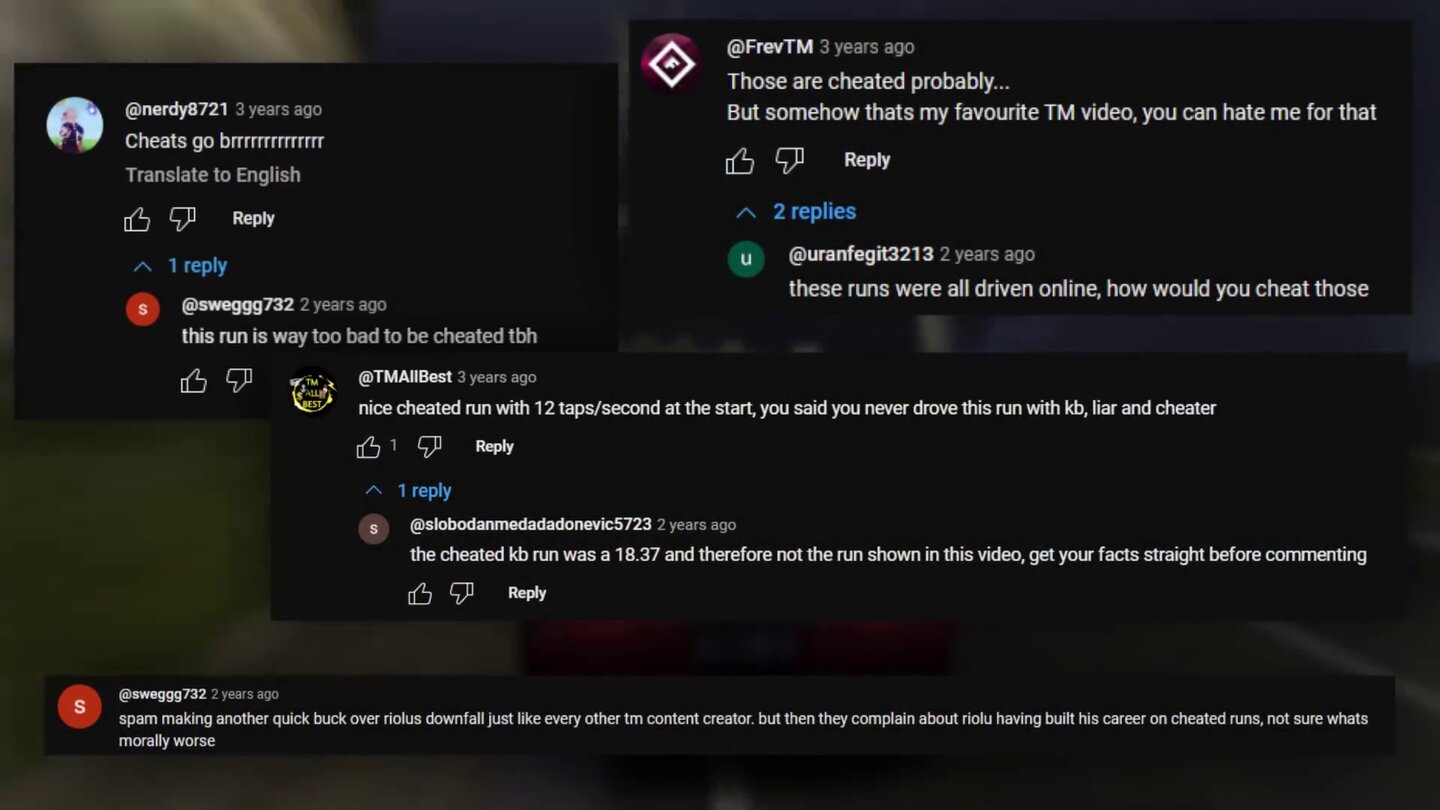Screen dimensions: 1440x810
Task: Like the @TMAllBest comment showing 1 like
Action: (369, 447)
